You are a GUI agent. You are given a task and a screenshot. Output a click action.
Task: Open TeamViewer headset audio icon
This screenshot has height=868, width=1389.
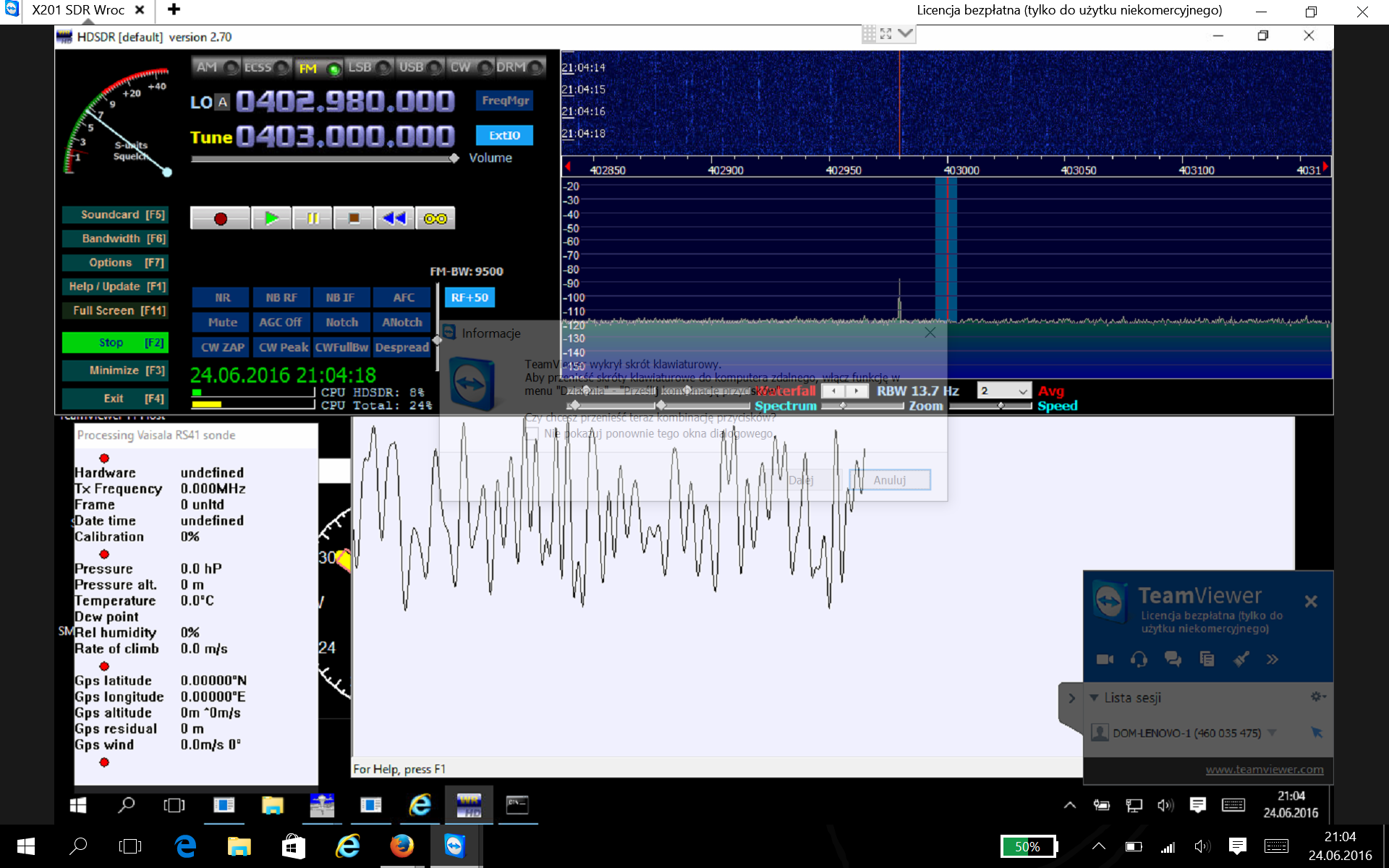click(x=1139, y=659)
